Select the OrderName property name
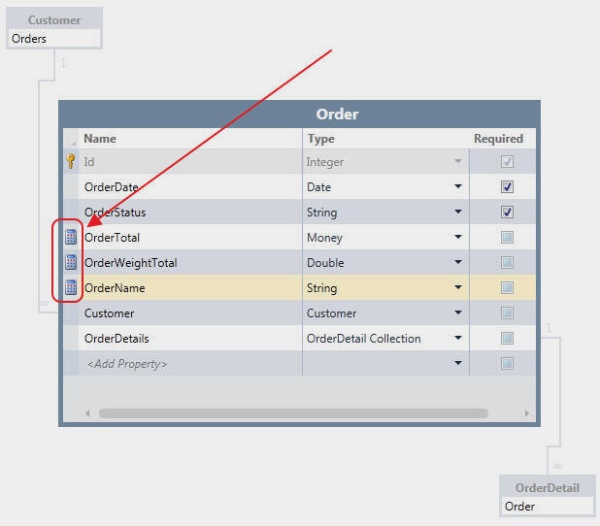 tap(114, 288)
